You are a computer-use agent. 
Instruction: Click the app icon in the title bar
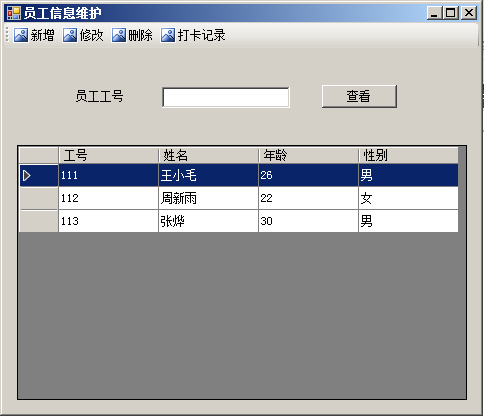(14, 13)
